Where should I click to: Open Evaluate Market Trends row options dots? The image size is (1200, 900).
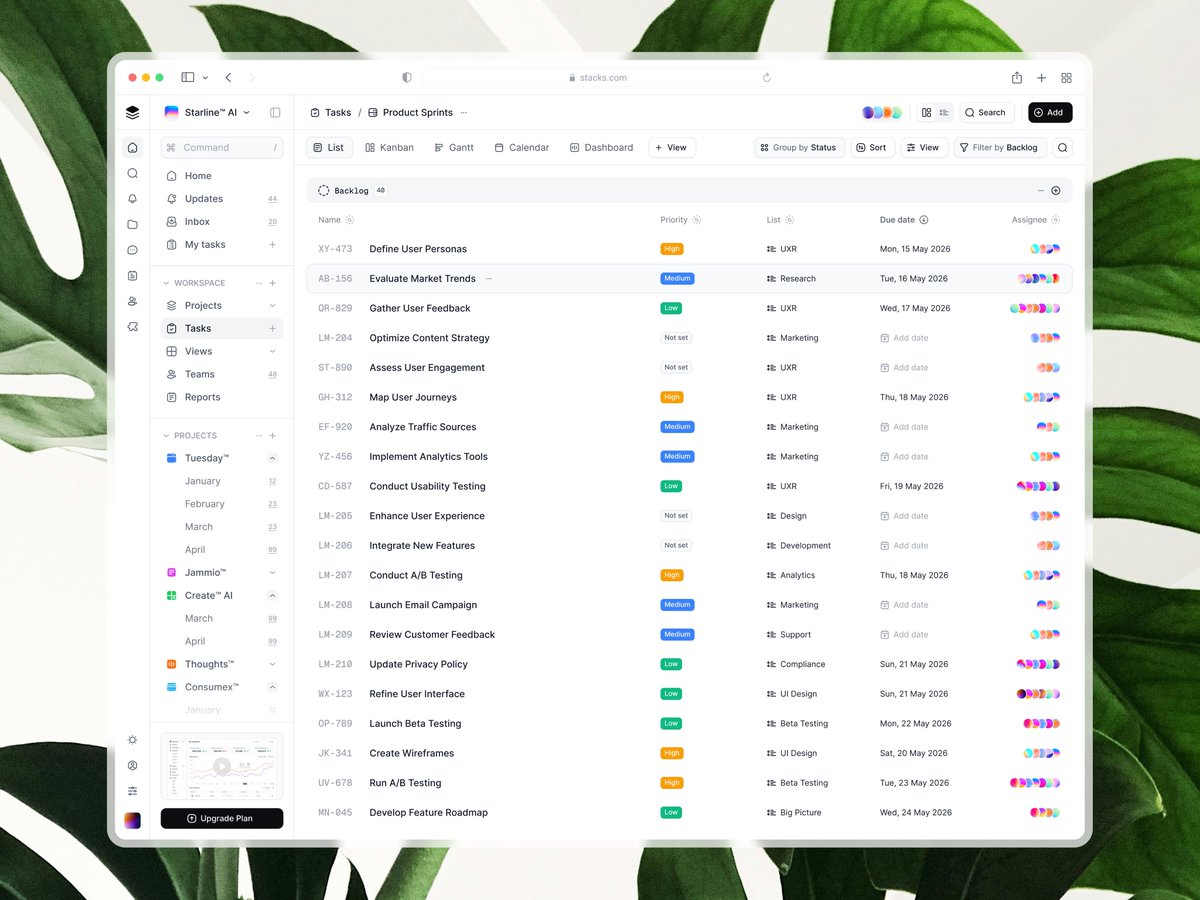point(489,279)
